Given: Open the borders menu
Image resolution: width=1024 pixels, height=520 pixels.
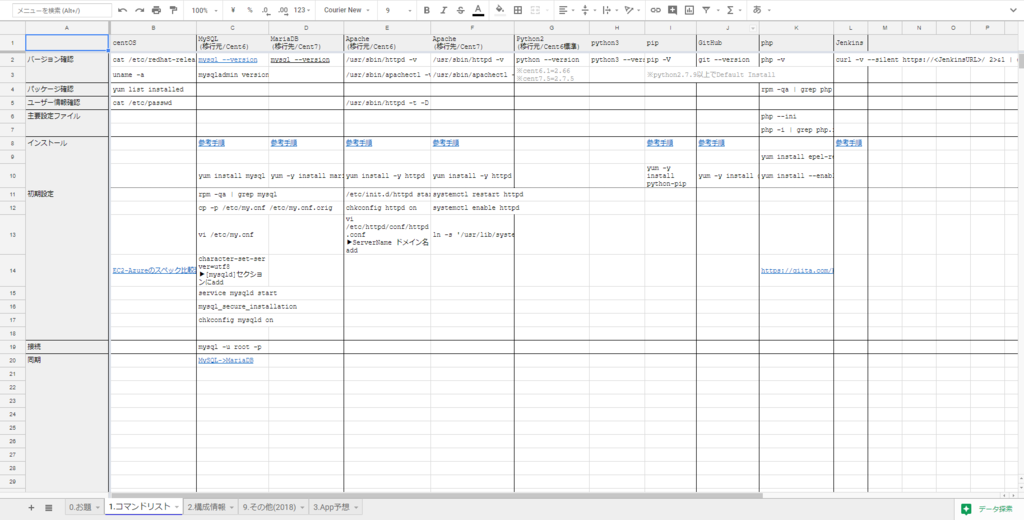Looking at the screenshot, I should (518, 10).
